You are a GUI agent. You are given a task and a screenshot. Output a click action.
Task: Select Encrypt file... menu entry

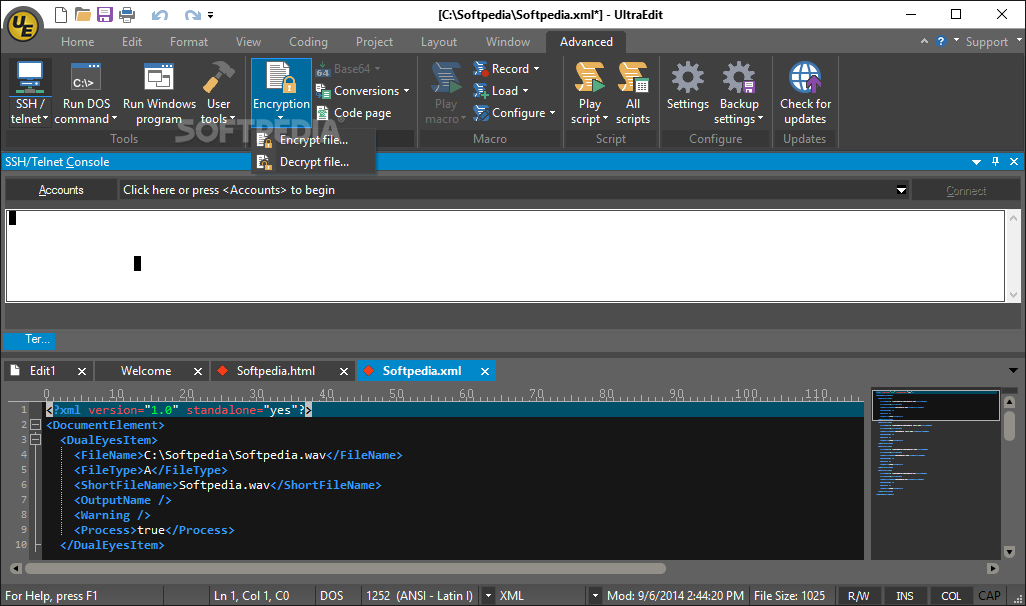point(313,139)
